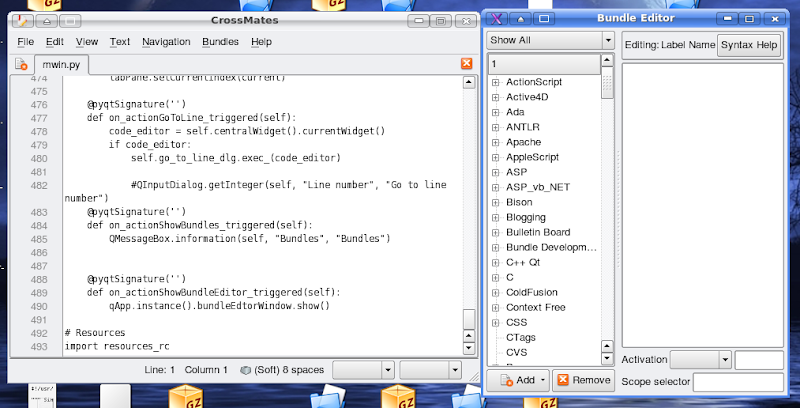The width and height of the screenshot is (800, 408).
Task: Click the bundle list scrollbar handle
Action: [x=607, y=83]
